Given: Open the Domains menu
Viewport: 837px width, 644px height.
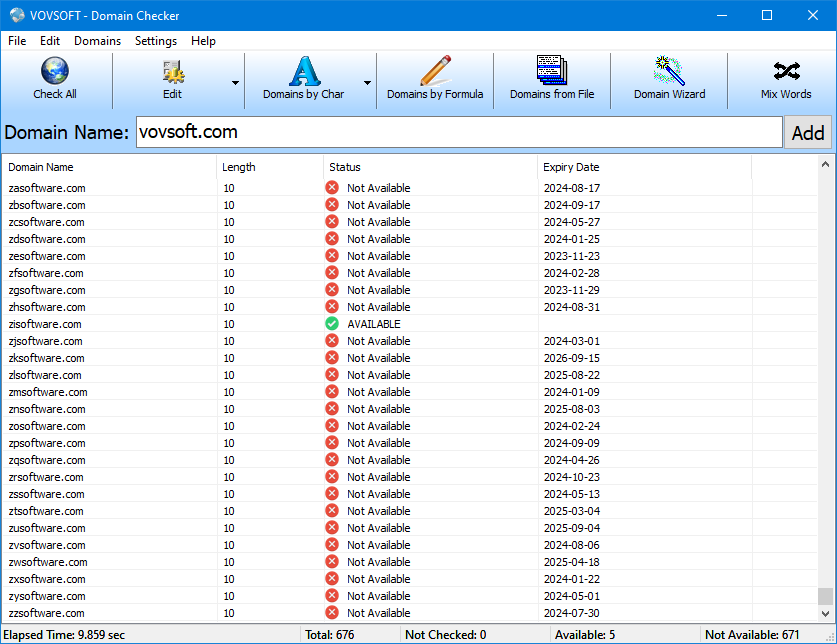Looking at the screenshot, I should [x=98, y=41].
